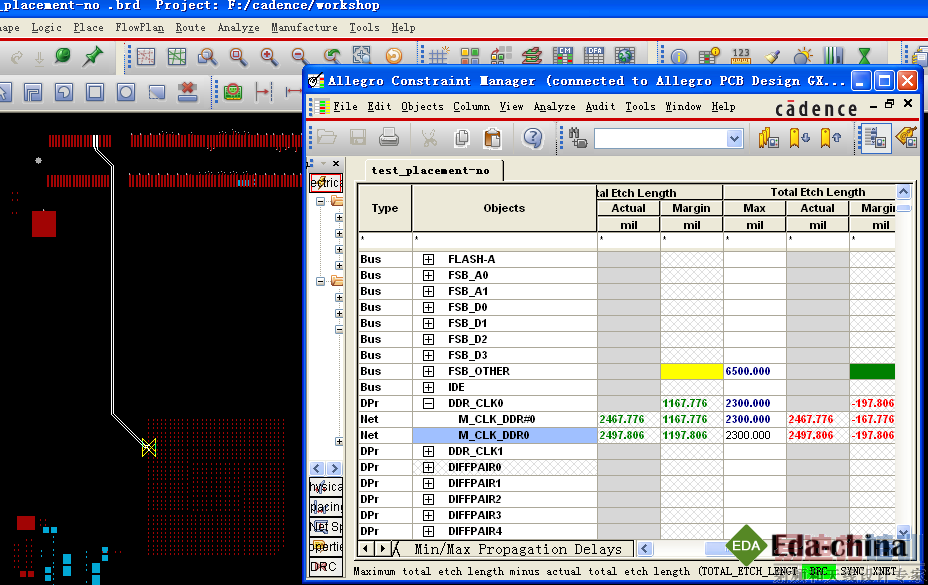
Task: Click the Save floppy disk icon
Action: click(358, 138)
